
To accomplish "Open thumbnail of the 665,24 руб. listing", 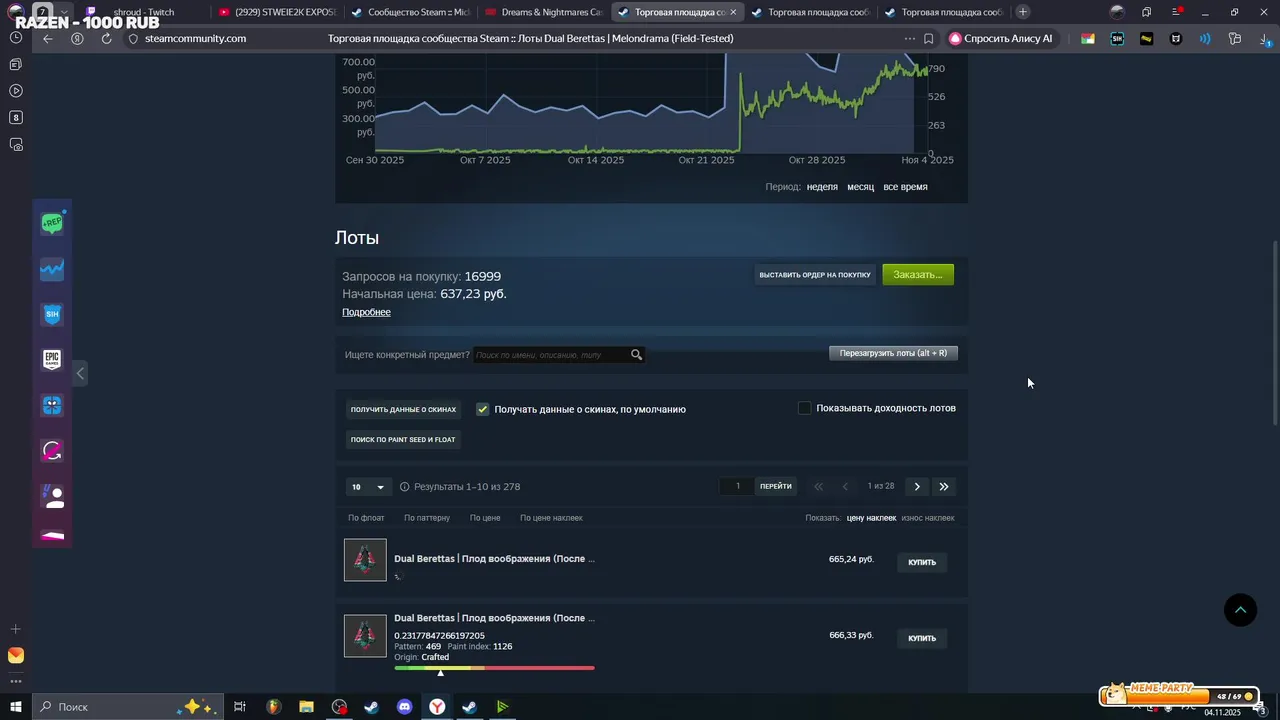I will tap(365, 560).
